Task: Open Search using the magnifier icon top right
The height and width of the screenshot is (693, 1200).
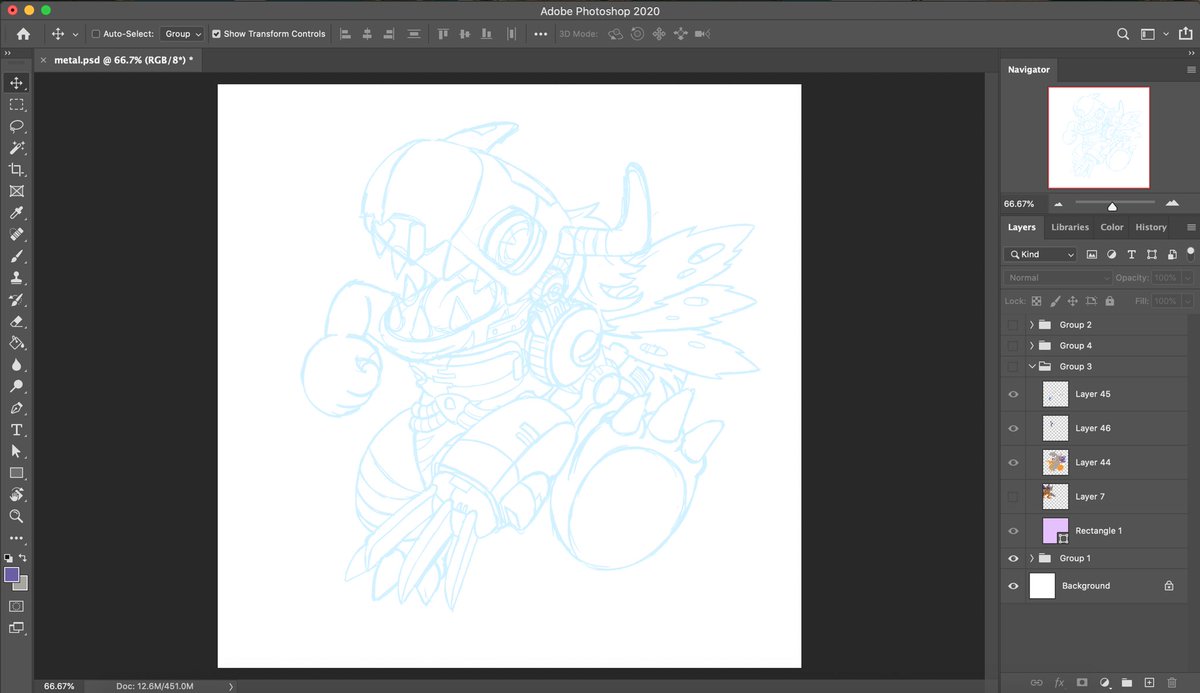Action: (1123, 33)
